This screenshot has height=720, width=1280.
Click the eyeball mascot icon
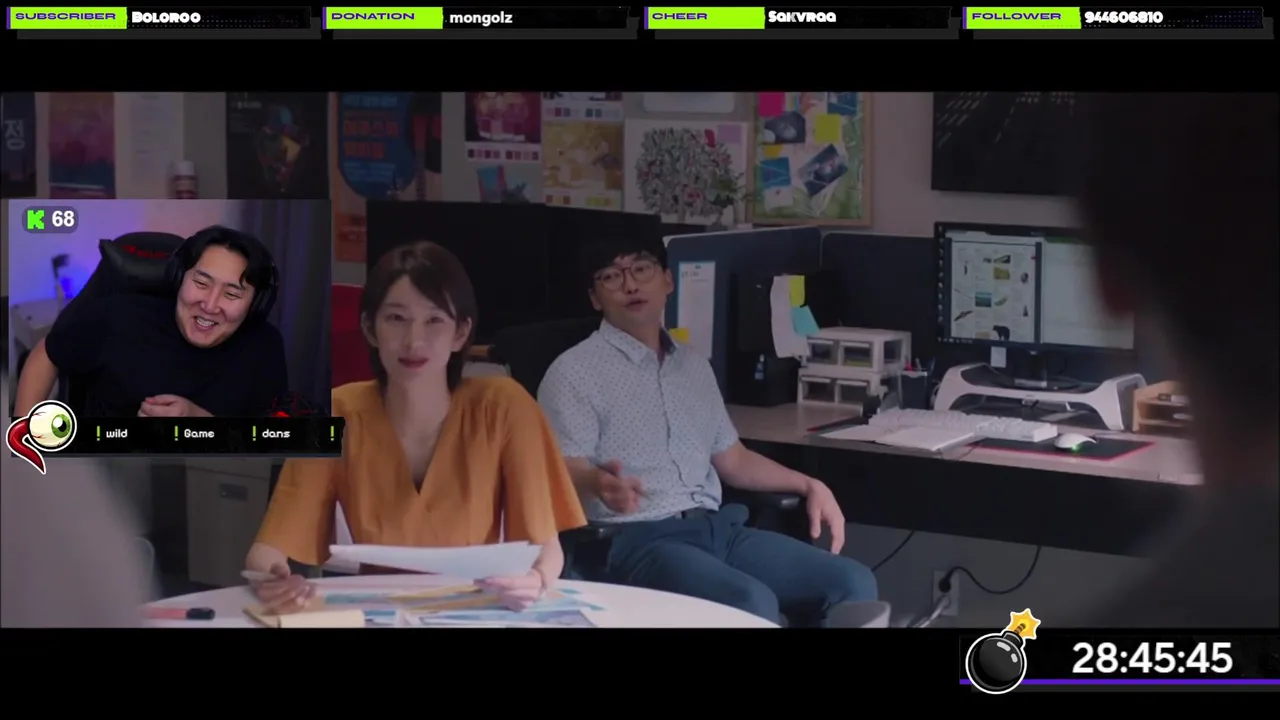pyautogui.click(x=41, y=436)
